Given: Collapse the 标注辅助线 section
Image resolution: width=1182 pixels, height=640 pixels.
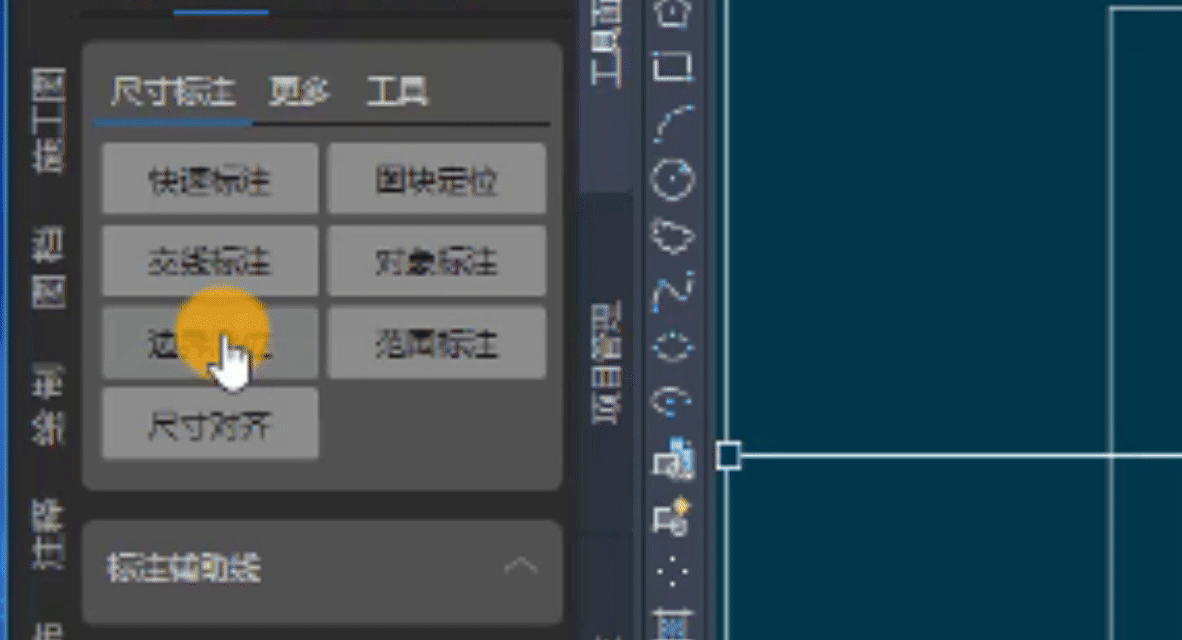Looking at the screenshot, I should click(x=520, y=566).
